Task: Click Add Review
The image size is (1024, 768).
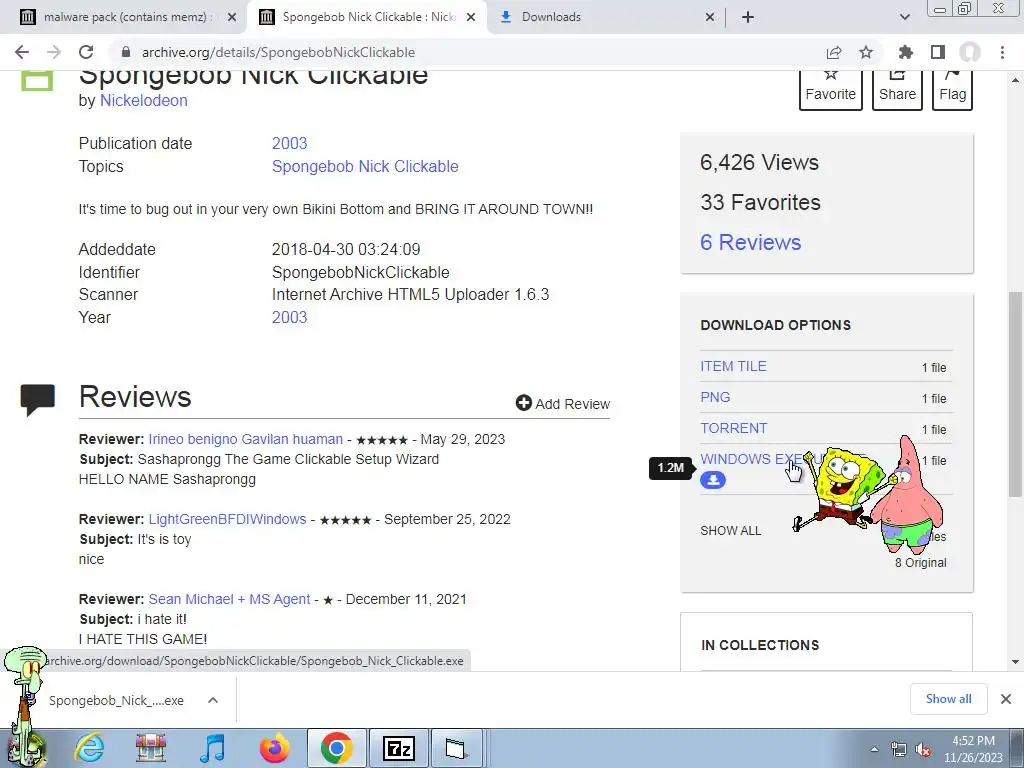Action: pyautogui.click(x=563, y=404)
